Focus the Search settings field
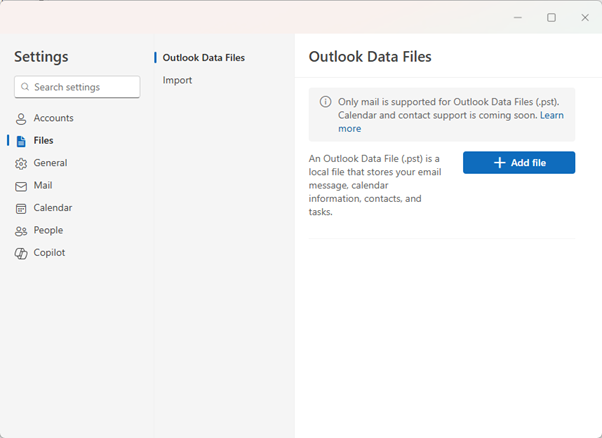Viewport: 602px width, 438px height. pos(77,87)
